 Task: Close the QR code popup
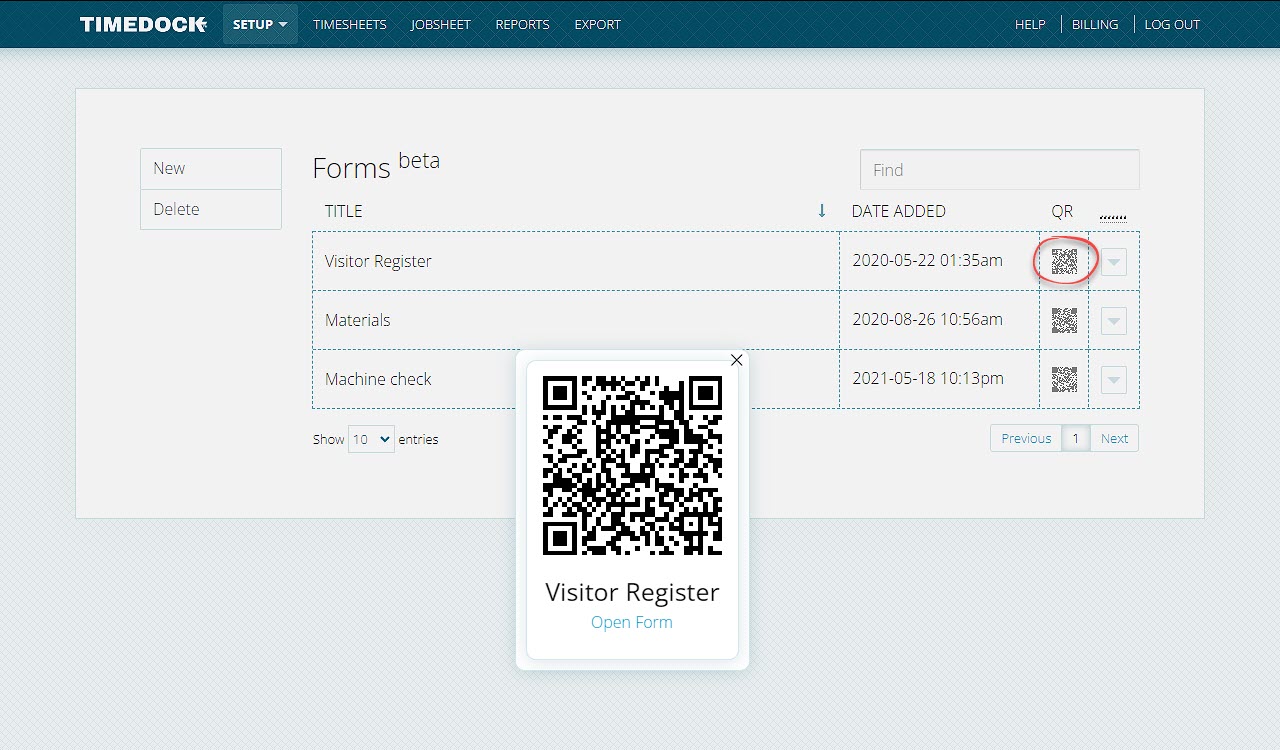tap(737, 360)
